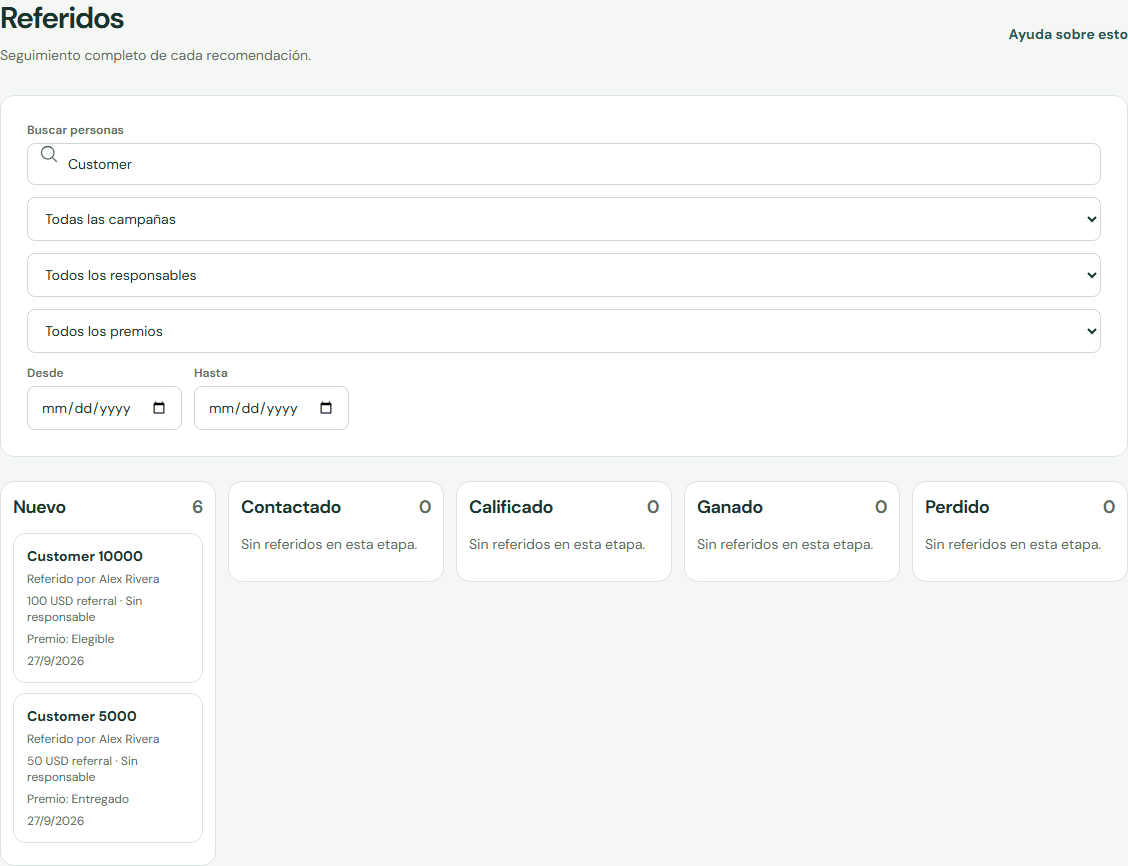Click the Hasta date field

[x=271, y=408]
